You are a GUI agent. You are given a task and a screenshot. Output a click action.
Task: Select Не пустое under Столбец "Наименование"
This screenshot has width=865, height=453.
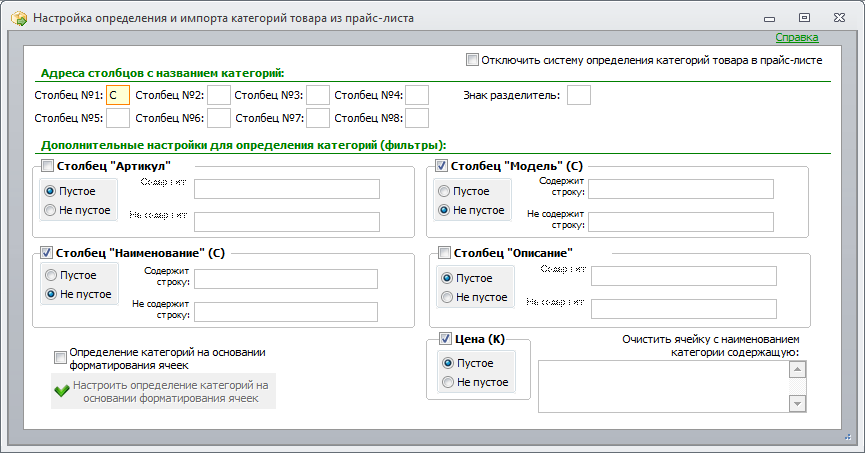[51, 294]
